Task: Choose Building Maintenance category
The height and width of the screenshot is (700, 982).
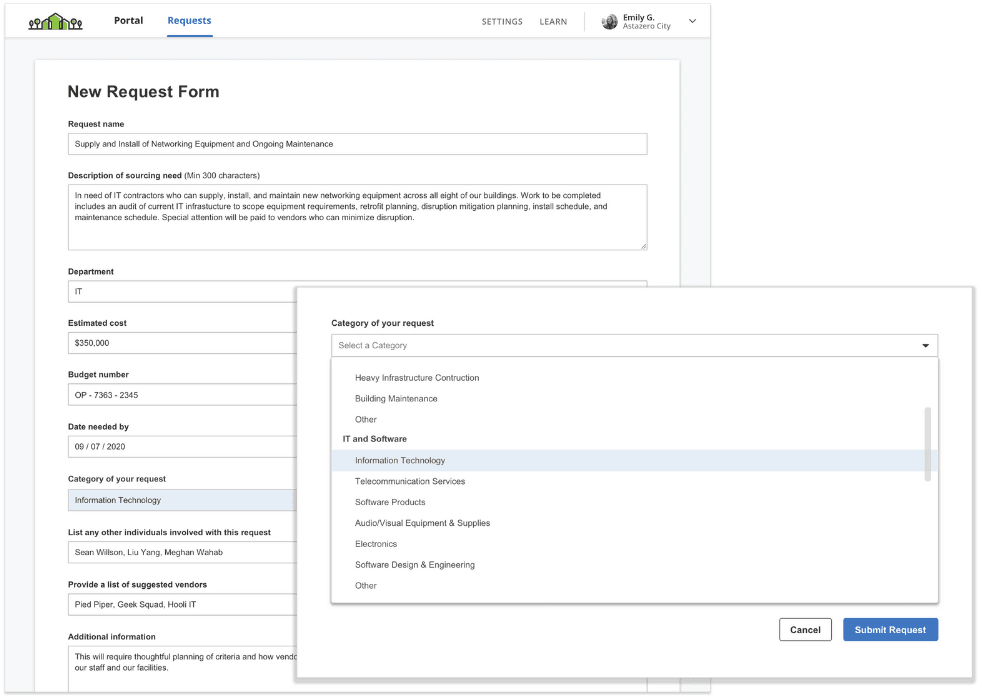Action: [x=396, y=399]
